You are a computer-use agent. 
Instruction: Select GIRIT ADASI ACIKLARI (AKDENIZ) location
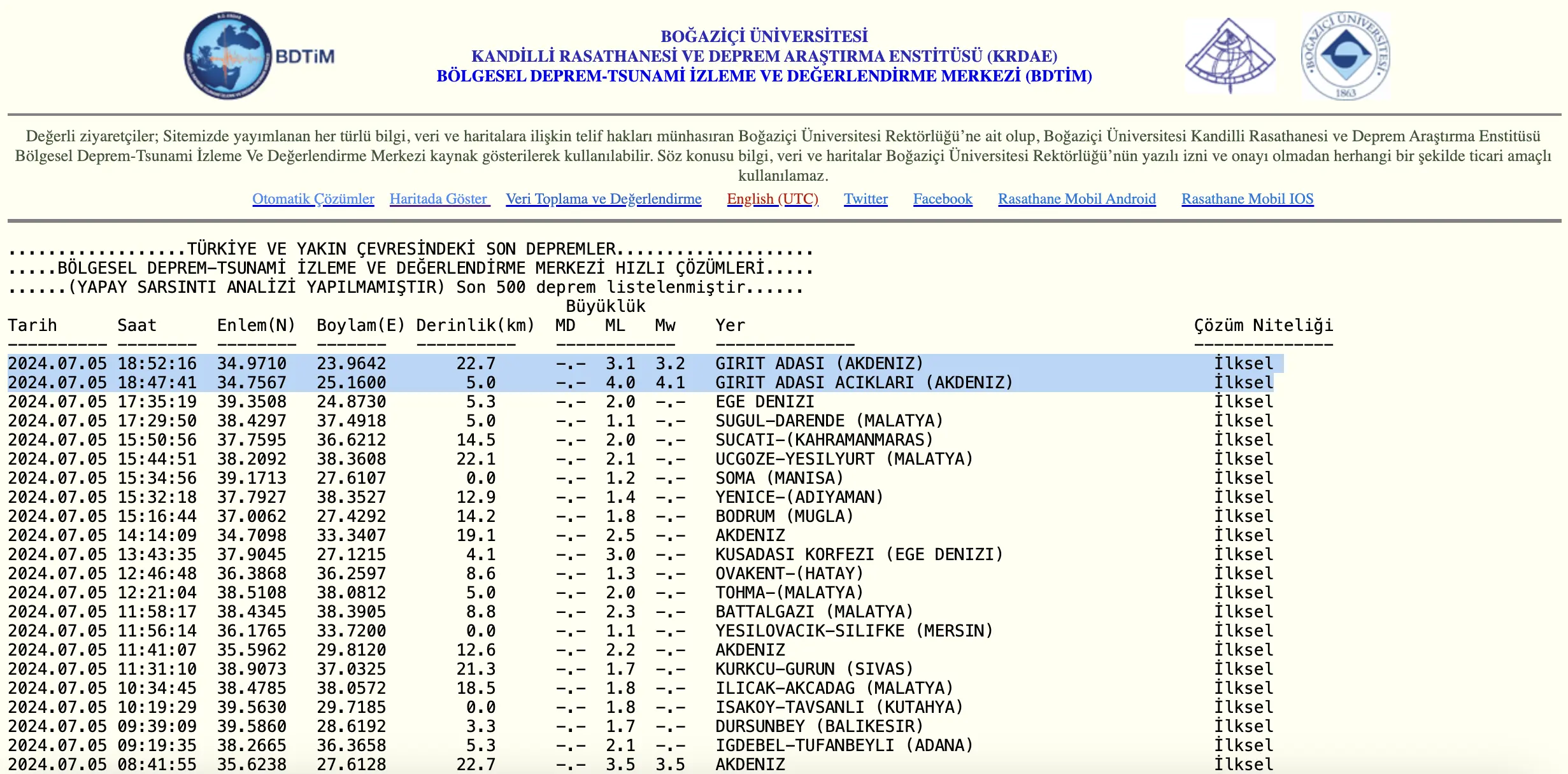(x=864, y=383)
